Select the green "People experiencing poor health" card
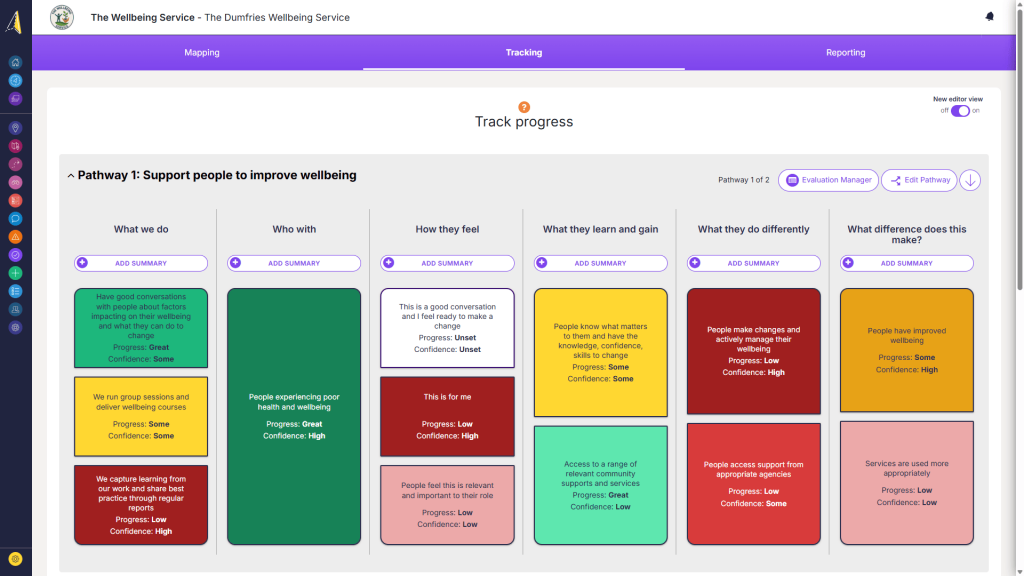The width and height of the screenshot is (1024, 576). click(294, 416)
